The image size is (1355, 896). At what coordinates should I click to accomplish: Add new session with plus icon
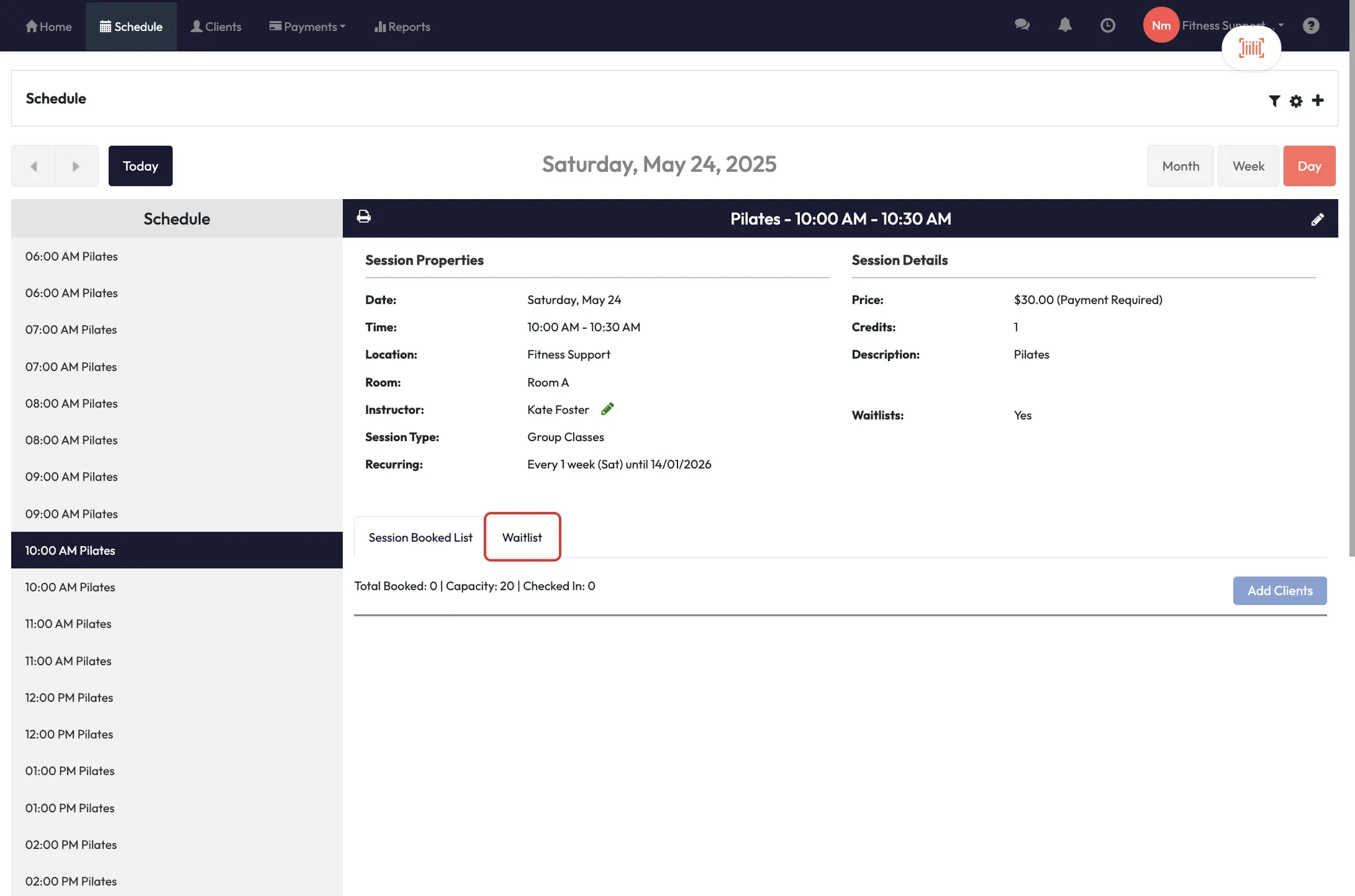[1318, 100]
